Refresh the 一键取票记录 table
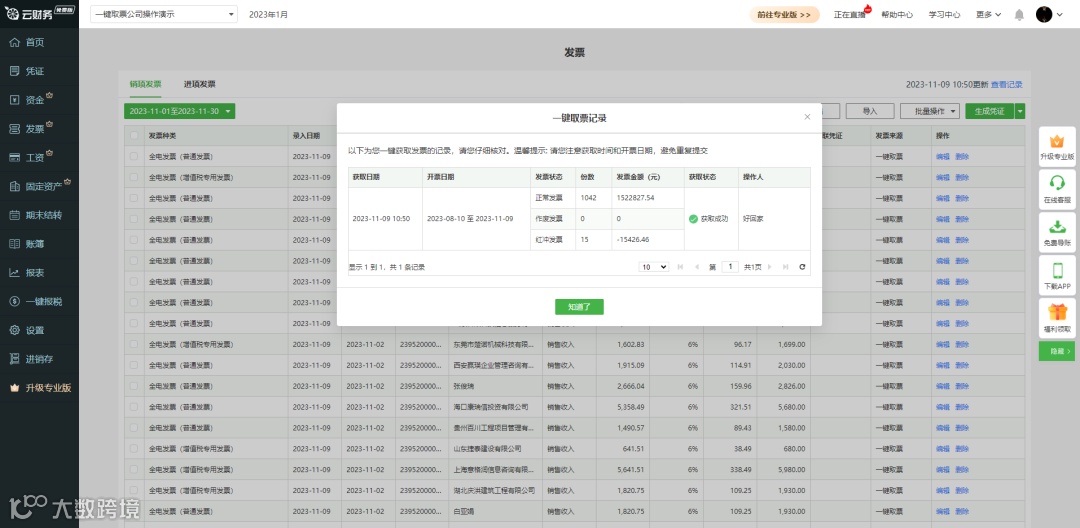 pyautogui.click(x=802, y=266)
